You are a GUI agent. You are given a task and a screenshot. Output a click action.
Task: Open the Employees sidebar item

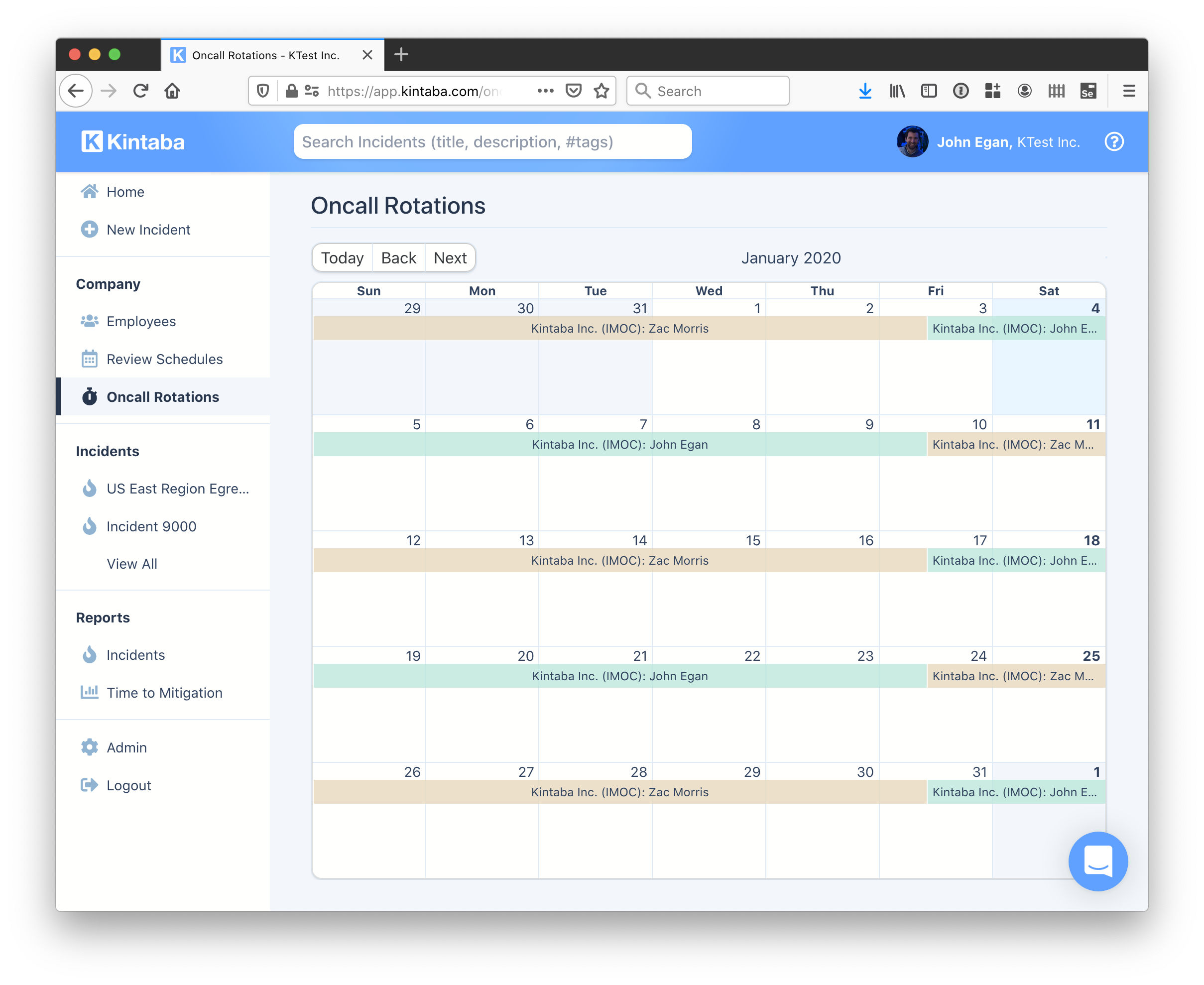pos(141,321)
